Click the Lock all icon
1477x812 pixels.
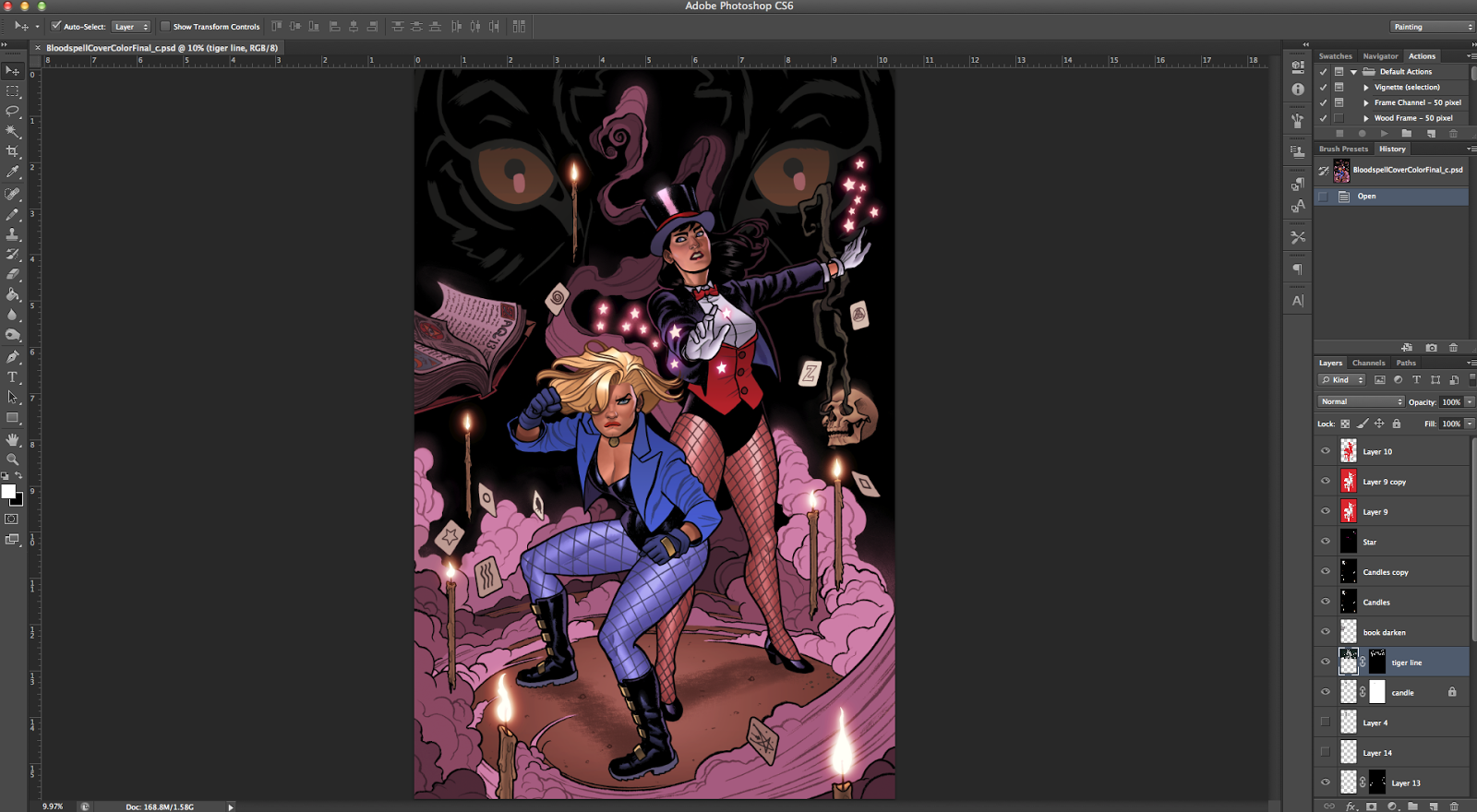pyautogui.click(x=1397, y=424)
